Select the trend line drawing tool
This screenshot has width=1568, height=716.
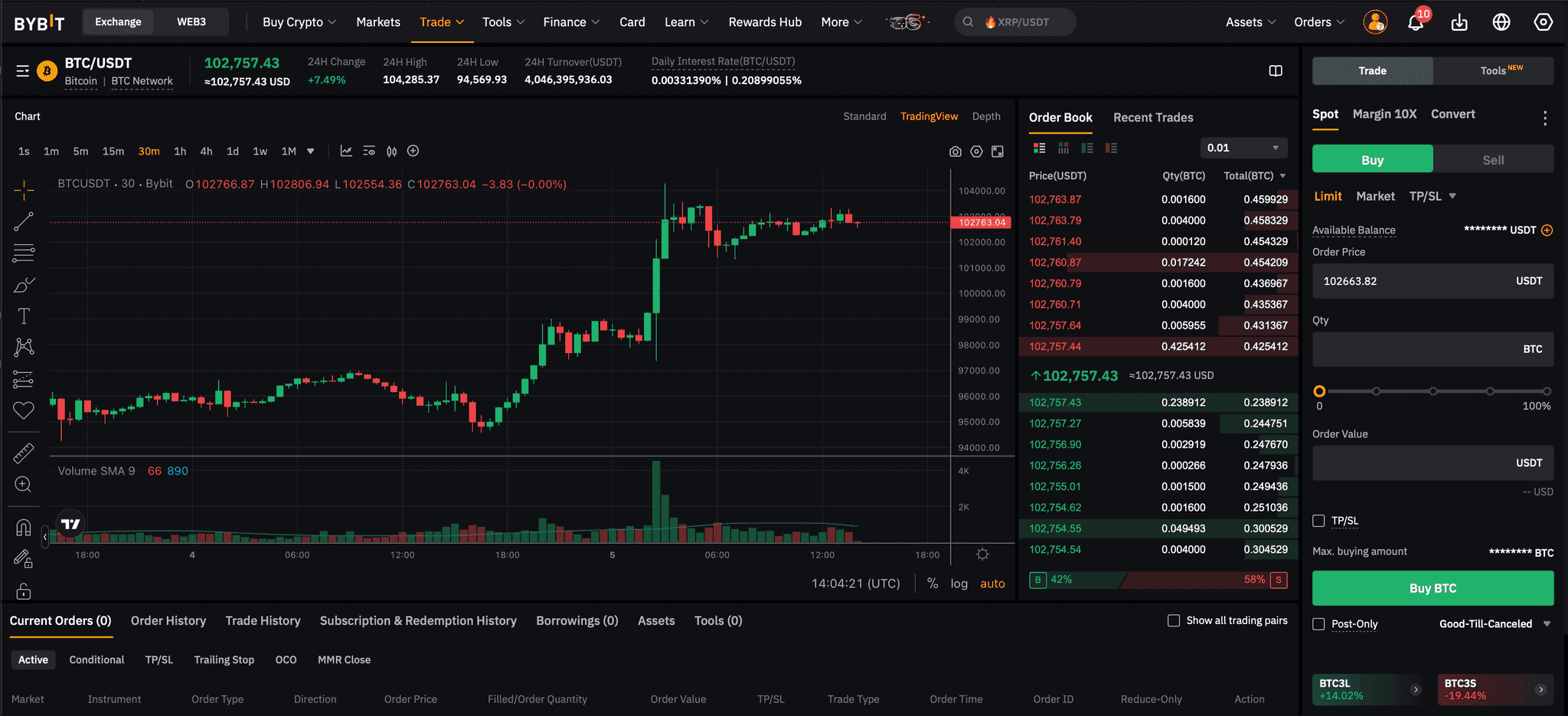[x=24, y=222]
